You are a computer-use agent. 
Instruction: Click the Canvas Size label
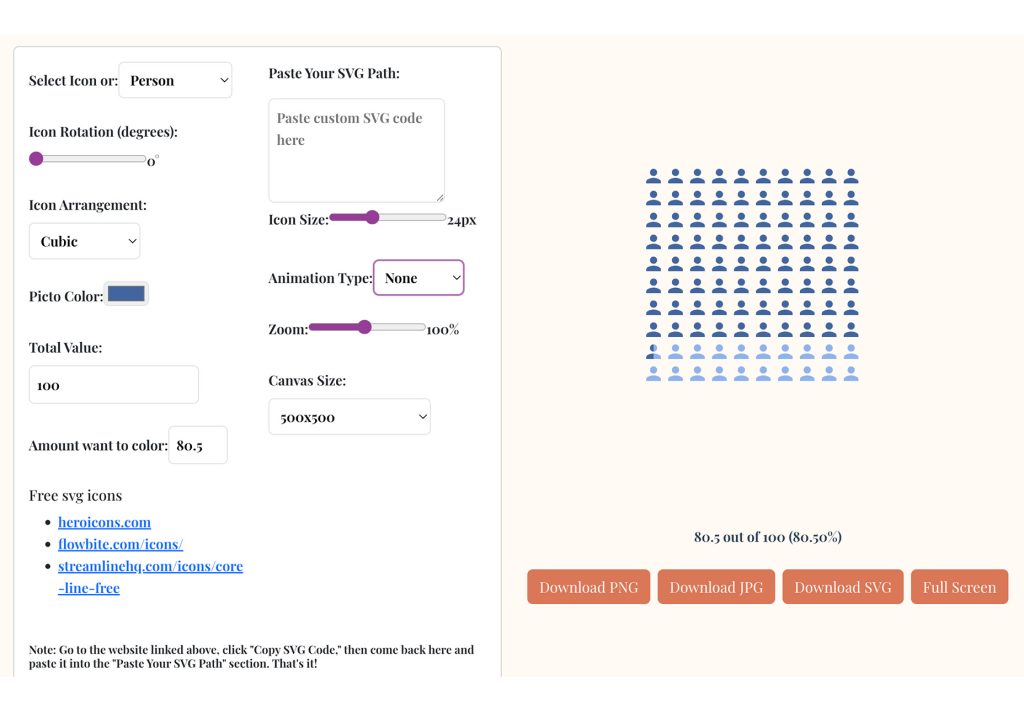tap(307, 380)
